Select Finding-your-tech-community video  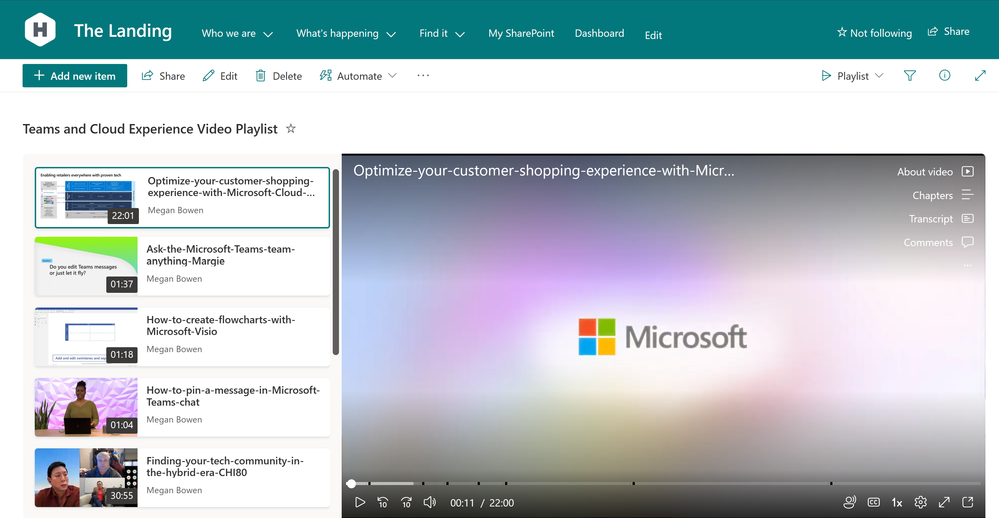click(182, 478)
